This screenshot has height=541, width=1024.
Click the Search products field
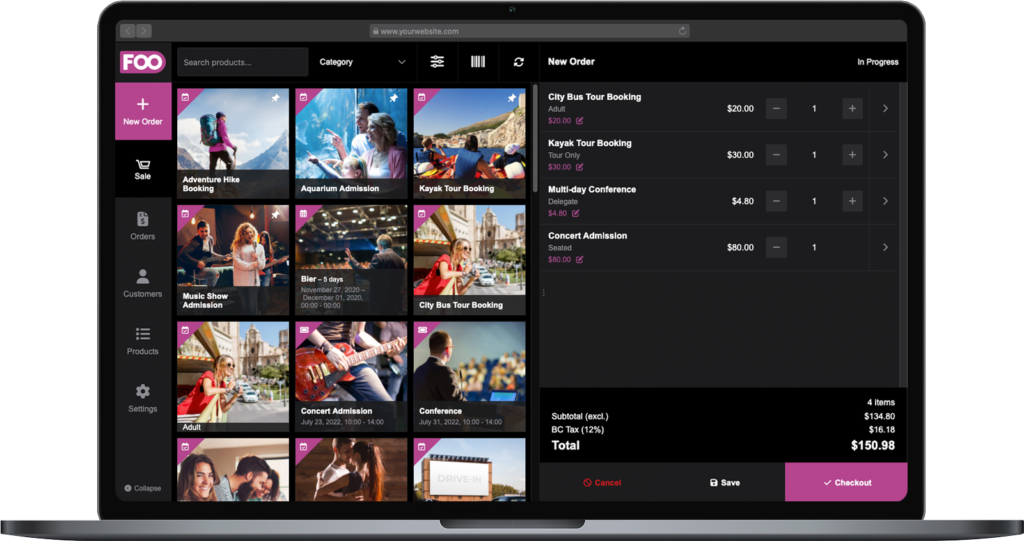click(x=242, y=62)
